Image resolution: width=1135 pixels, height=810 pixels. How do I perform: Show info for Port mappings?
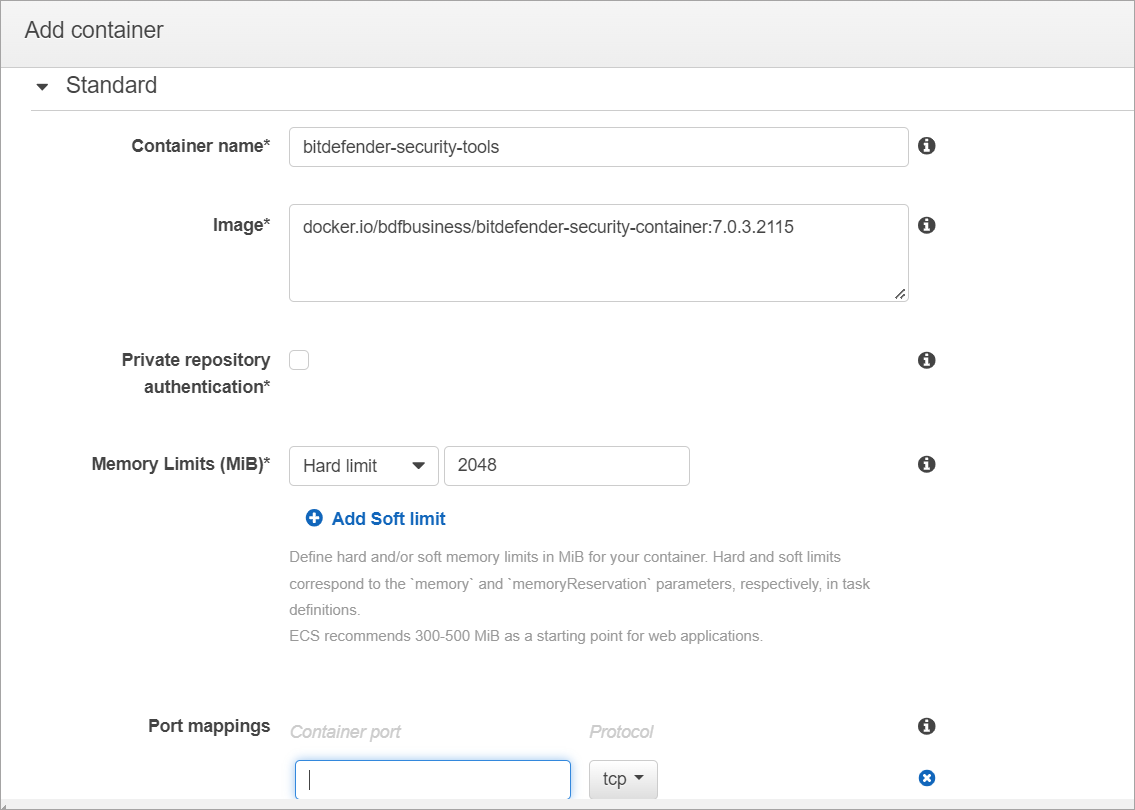click(x=927, y=726)
